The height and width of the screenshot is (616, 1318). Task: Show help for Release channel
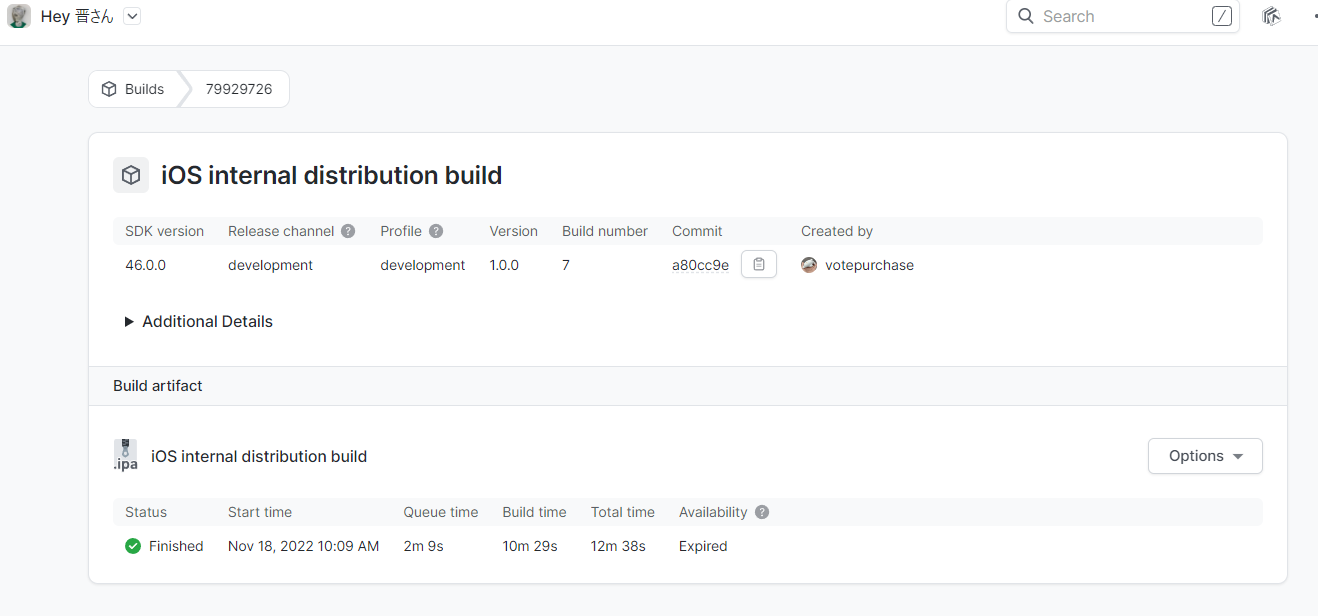click(x=348, y=231)
